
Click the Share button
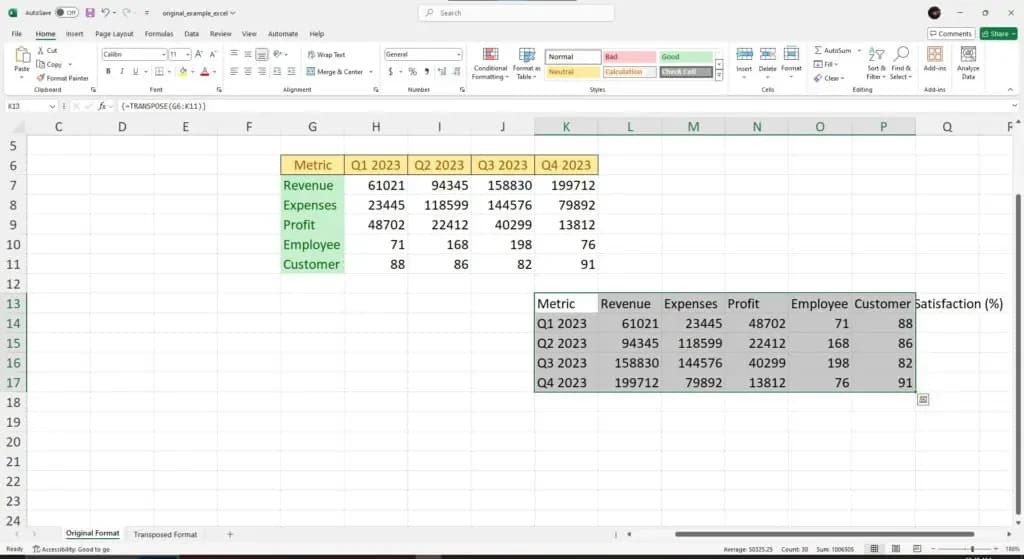click(x=999, y=33)
